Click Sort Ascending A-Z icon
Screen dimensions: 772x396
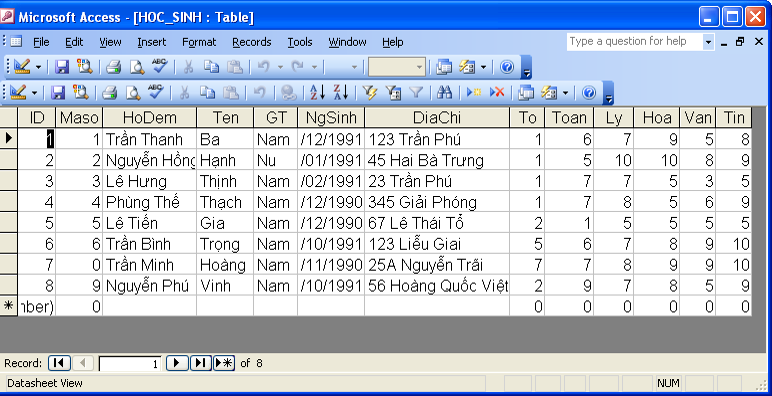coord(318,92)
